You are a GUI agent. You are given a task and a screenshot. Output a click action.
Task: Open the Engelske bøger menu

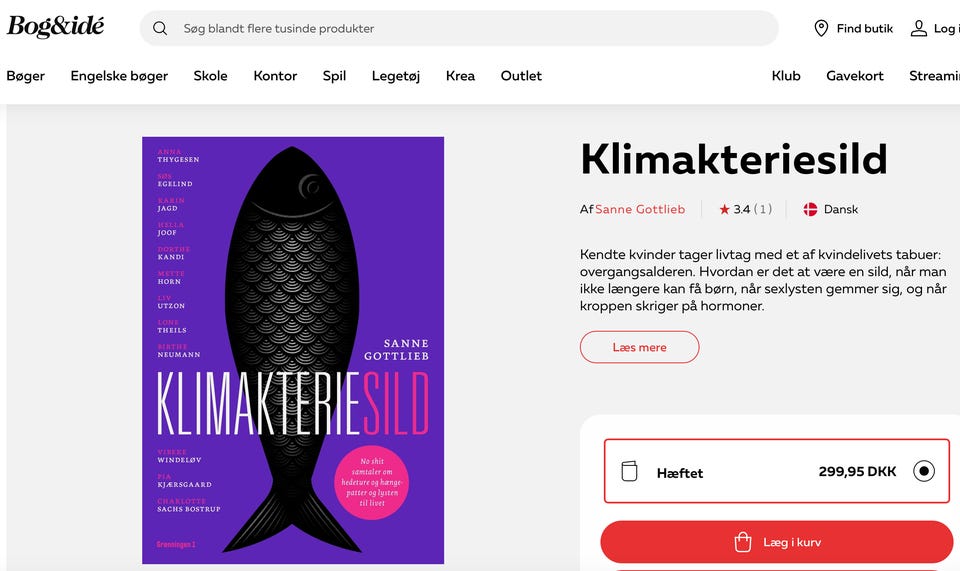(119, 76)
